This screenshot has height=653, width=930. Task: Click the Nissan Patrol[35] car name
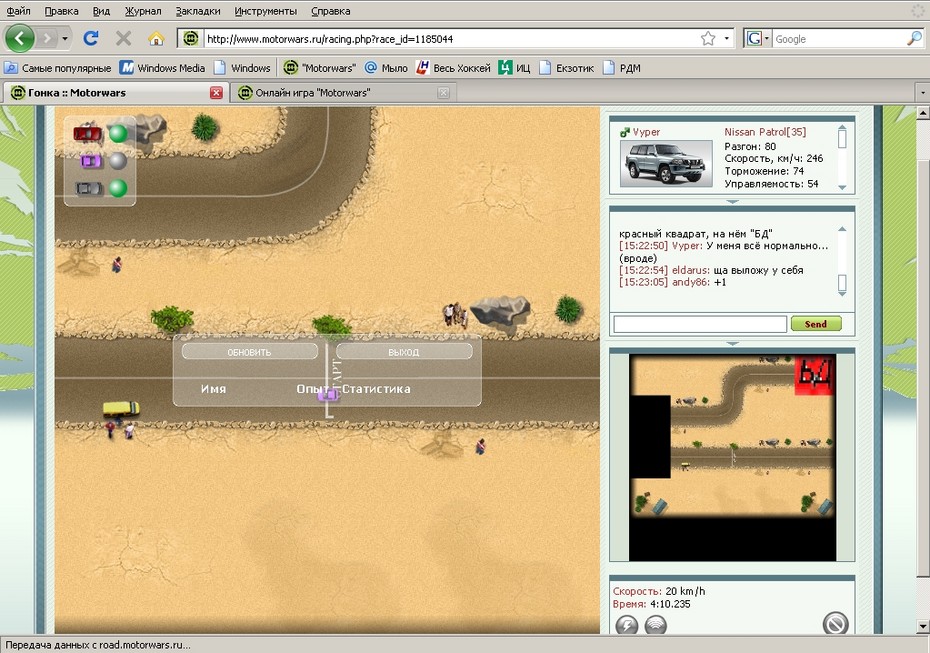point(765,132)
